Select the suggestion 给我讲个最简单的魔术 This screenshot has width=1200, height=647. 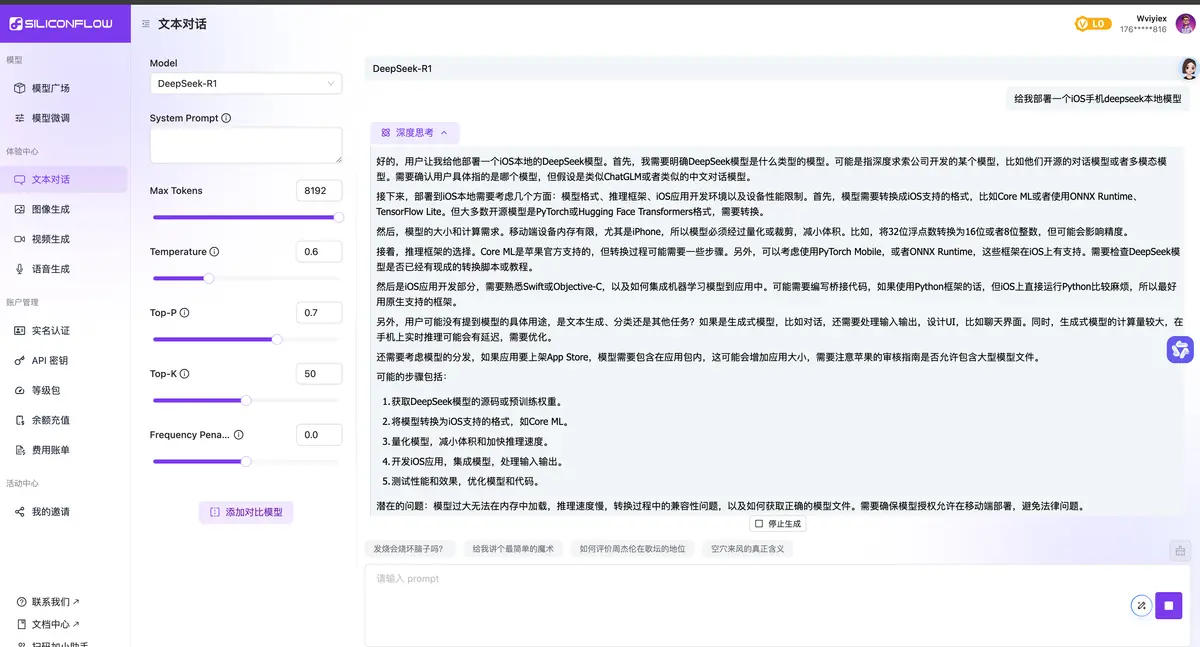[x=513, y=548]
